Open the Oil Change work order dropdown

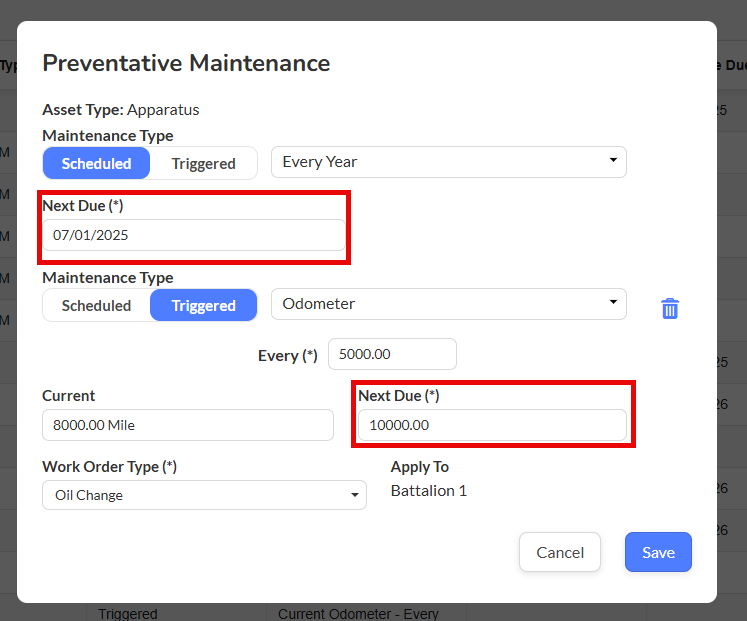pyautogui.click(x=204, y=495)
